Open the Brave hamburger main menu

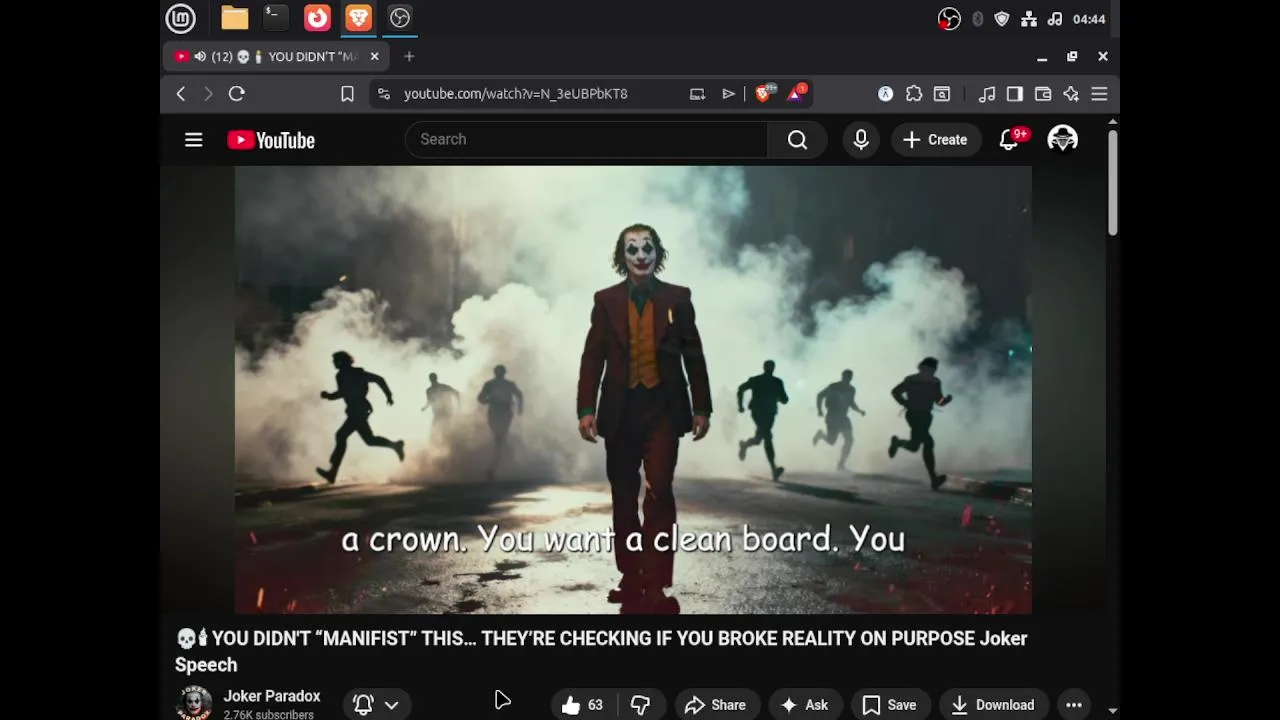point(1099,94)
